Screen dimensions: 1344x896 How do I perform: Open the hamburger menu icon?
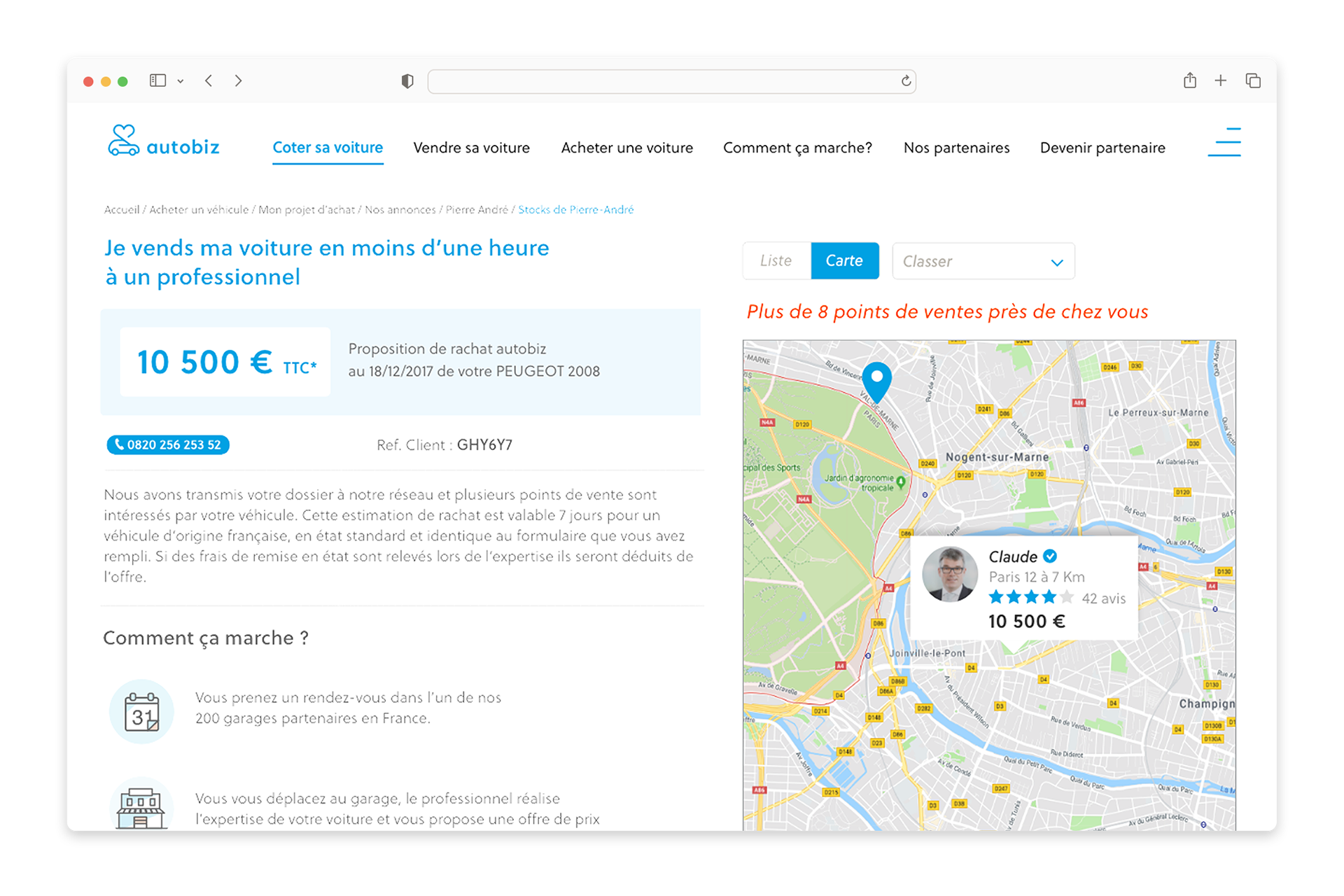(x=1224, y=142)
